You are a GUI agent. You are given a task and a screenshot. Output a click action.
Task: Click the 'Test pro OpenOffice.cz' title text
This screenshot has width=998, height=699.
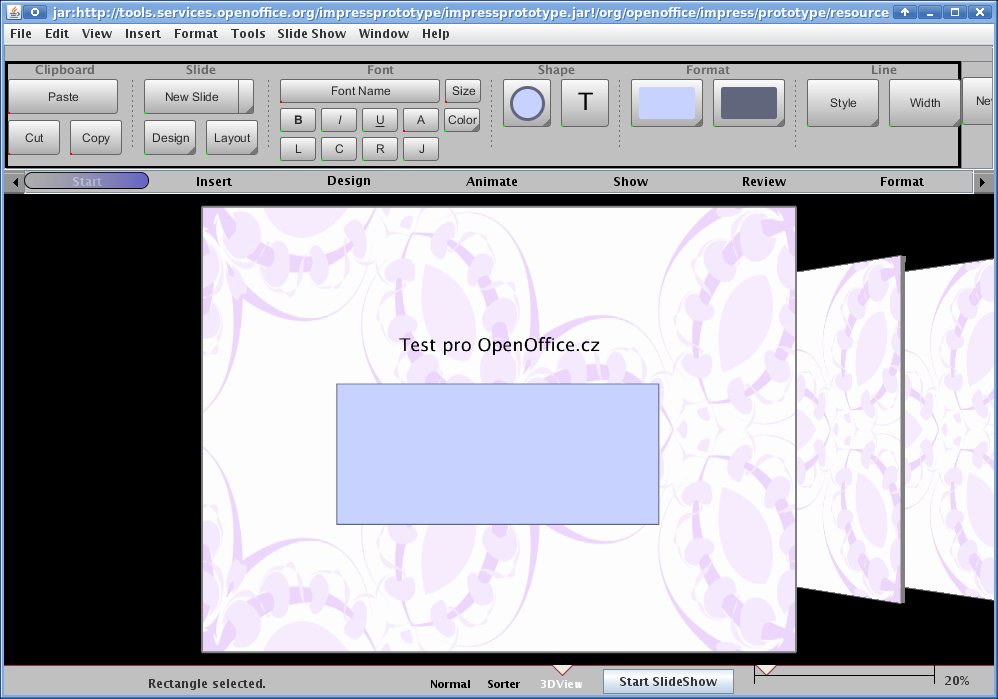point(499,345)
